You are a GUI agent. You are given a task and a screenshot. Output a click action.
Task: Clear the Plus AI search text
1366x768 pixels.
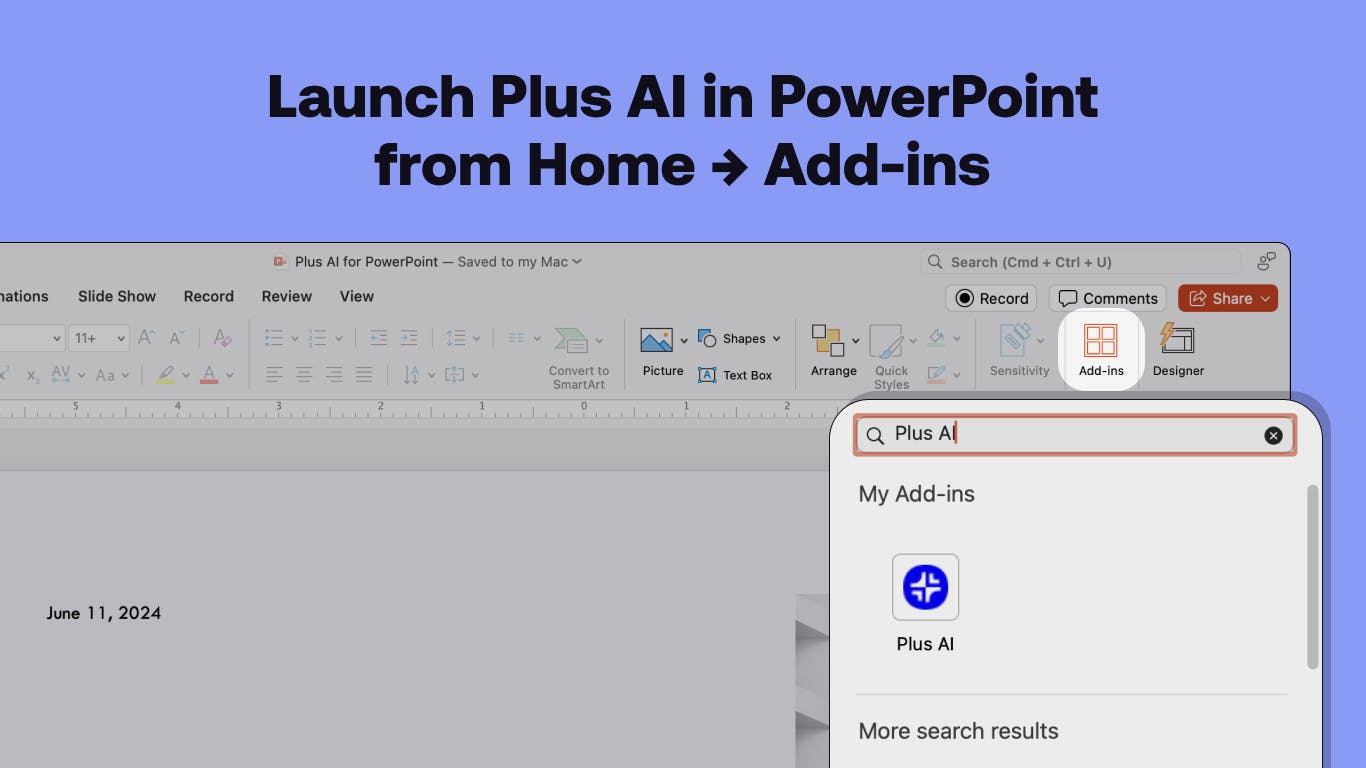[x=1273, y=435]
